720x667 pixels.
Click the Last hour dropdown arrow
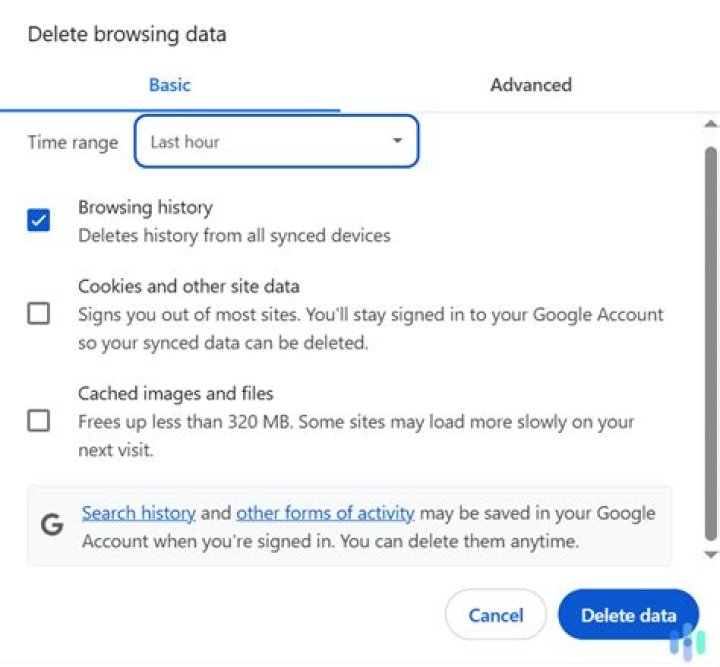click(x=397, y=142)
